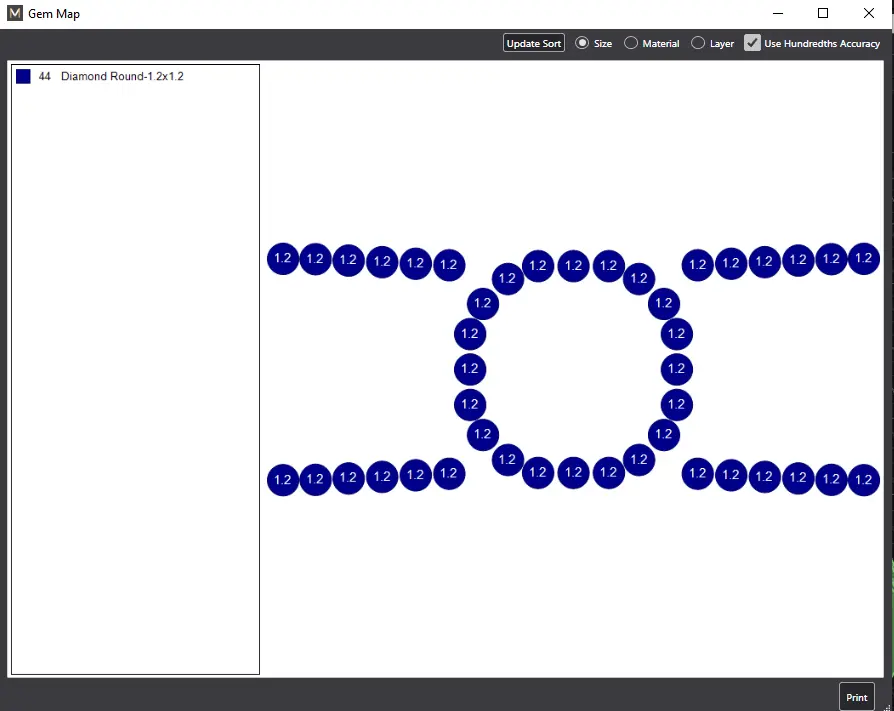
Task: Click the Update Sort button
Action: pos(534,43)
